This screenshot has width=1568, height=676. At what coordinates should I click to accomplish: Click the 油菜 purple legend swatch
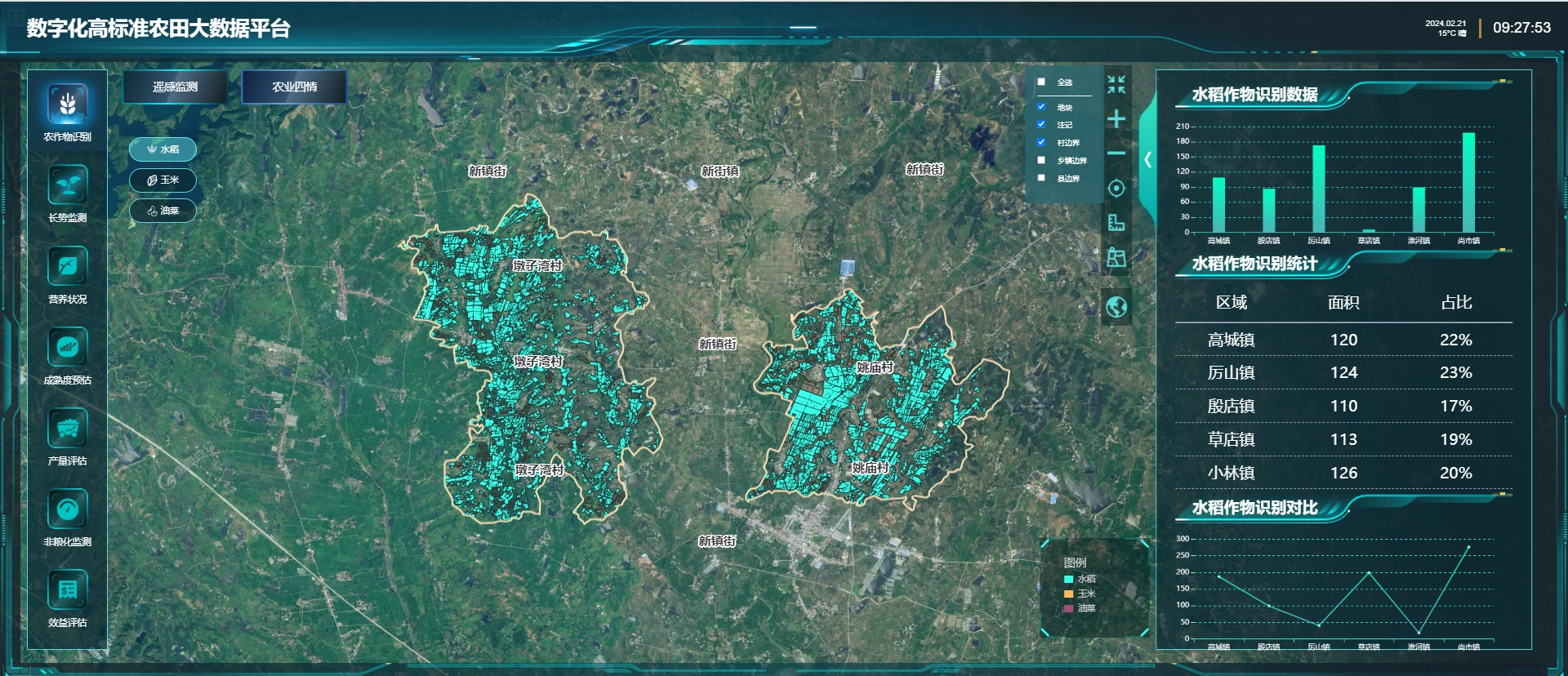pyautogui.click(x=1068, y=609)
